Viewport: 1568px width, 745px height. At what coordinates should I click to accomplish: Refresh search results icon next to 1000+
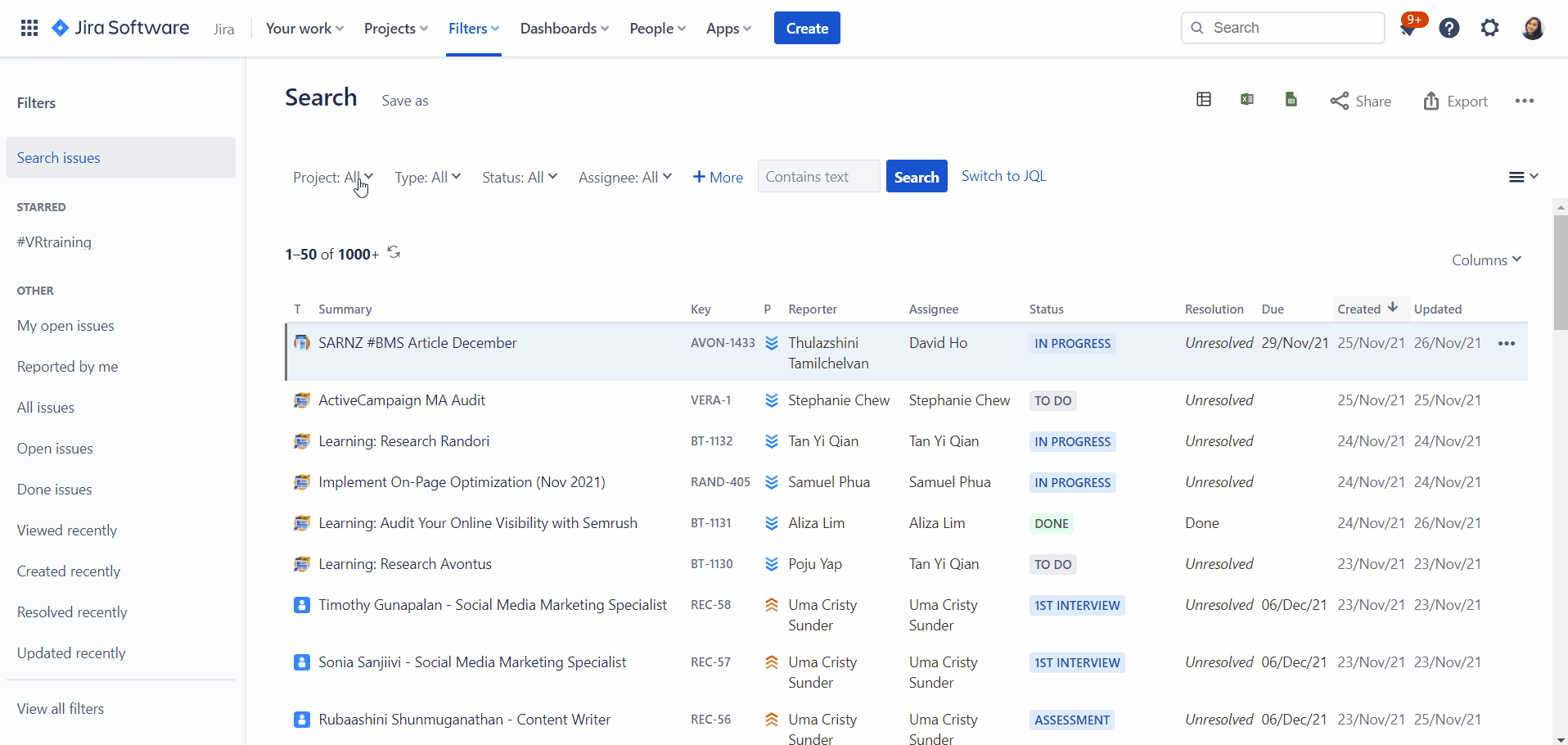[x=394, y=252]
